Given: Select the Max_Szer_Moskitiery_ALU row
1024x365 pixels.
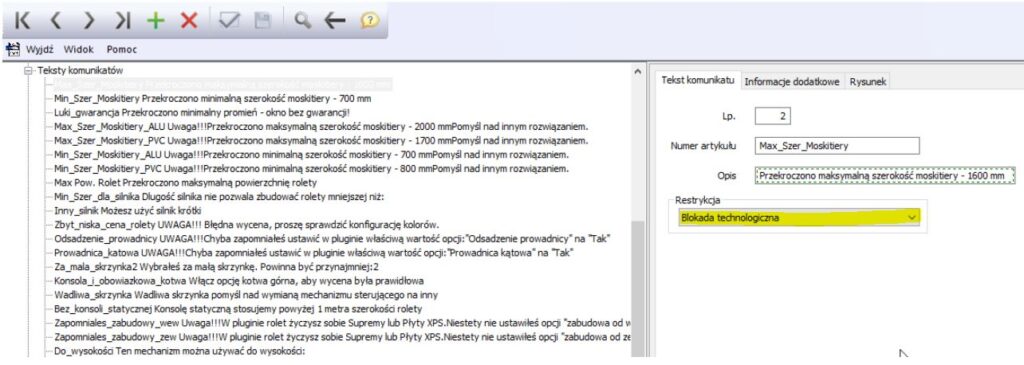Looking at the screenshot, I should (x=321, y=126).
